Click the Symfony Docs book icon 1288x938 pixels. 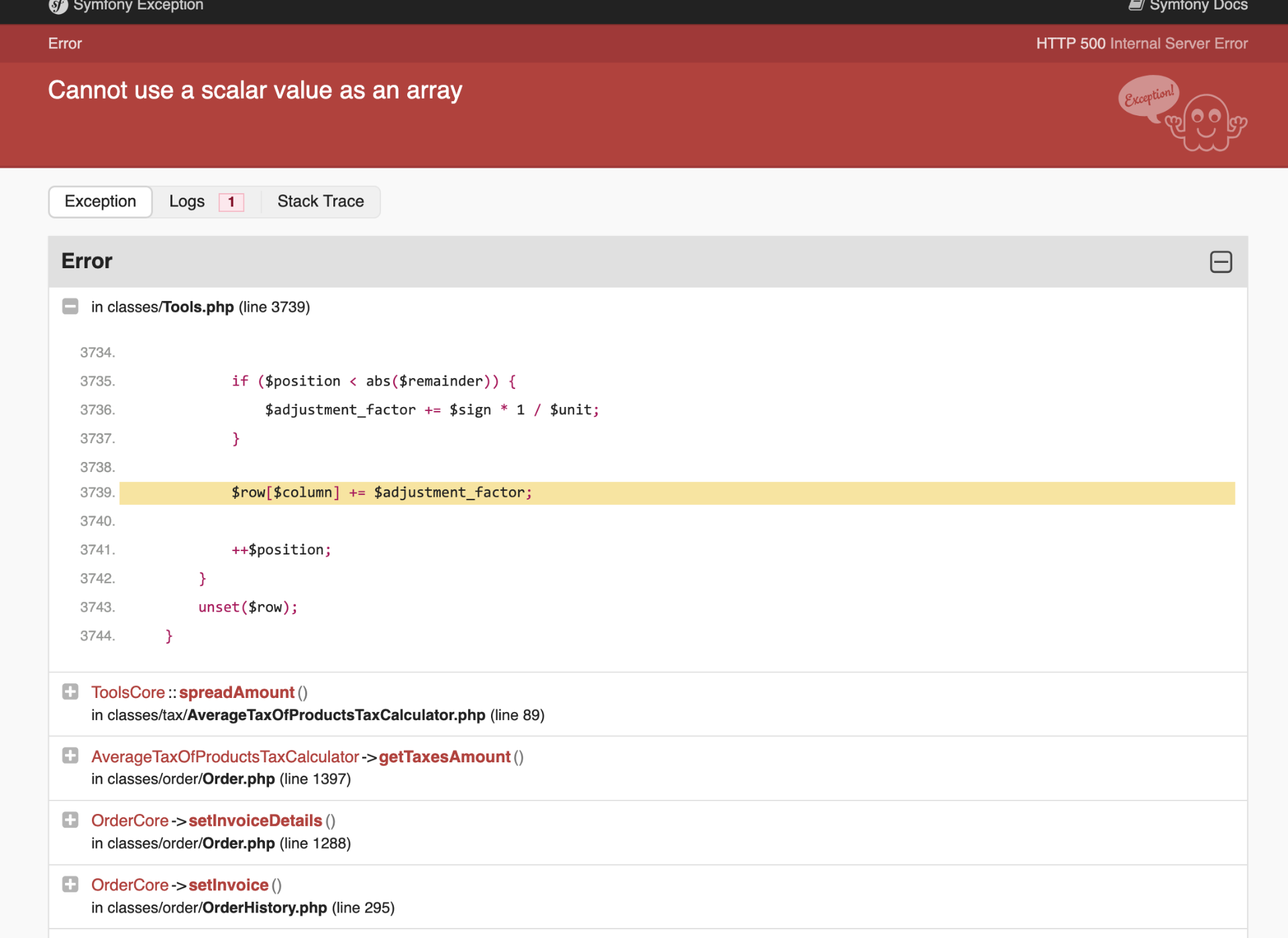tap(1136, 5)
